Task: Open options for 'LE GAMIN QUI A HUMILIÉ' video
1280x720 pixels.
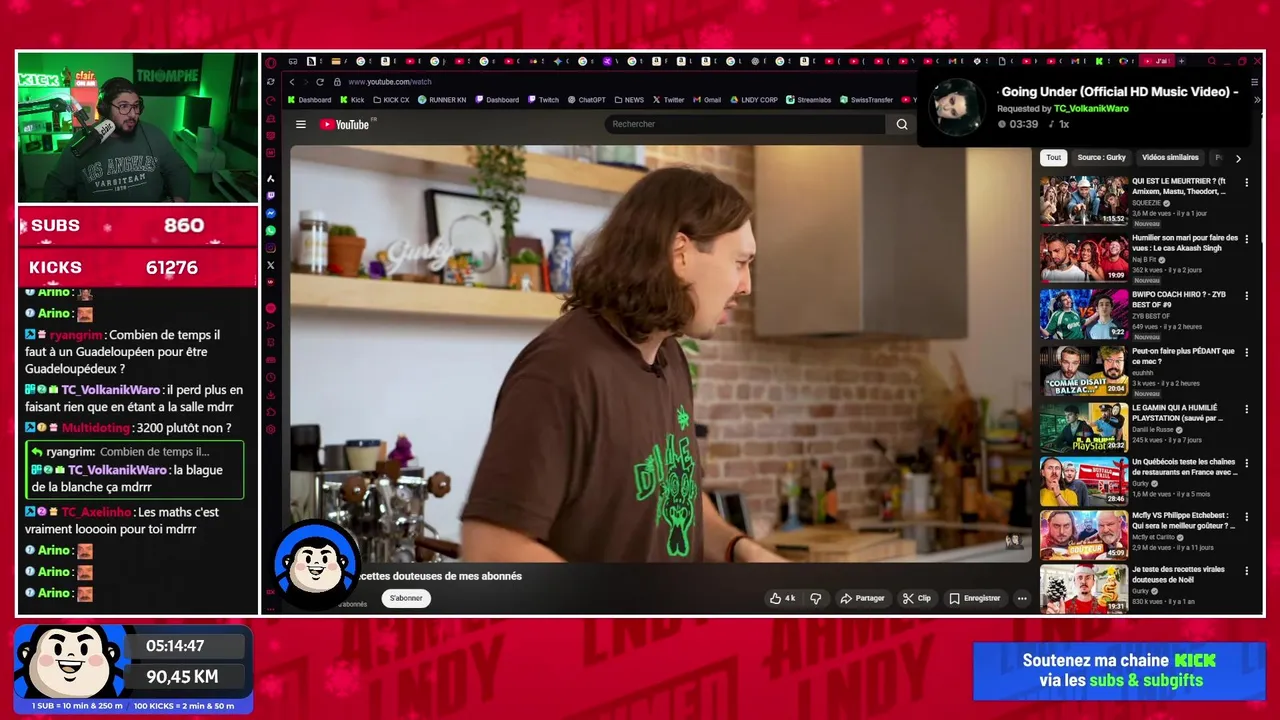Action: click(x=1246, y=410)
